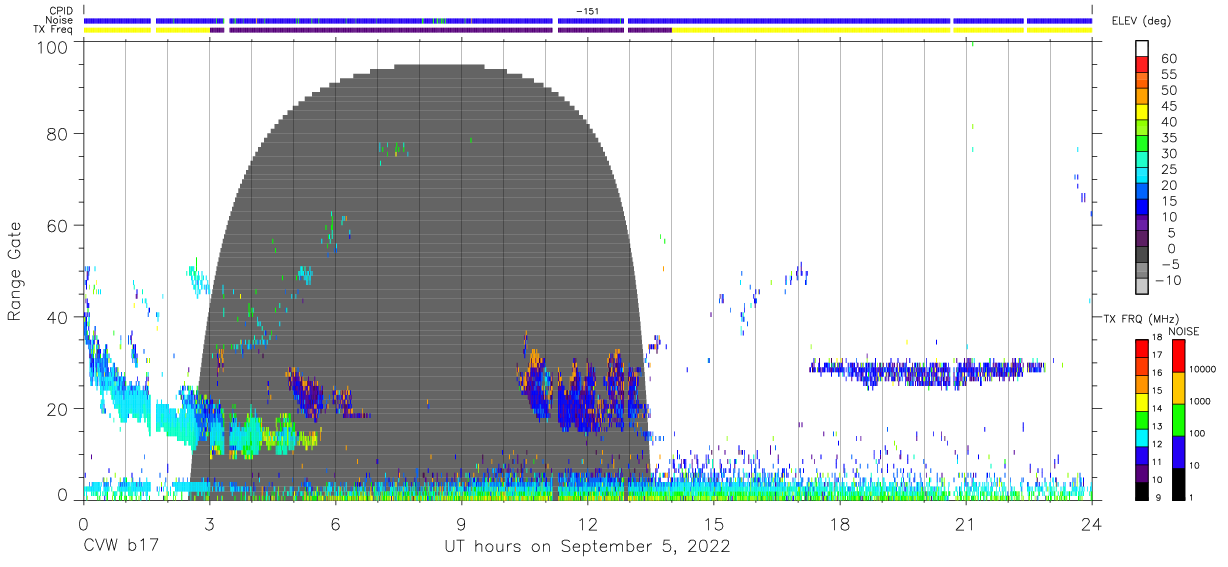The width and height of the screenshot is (1228, 567).
Task: Click the blue 10–100 NOISE swatch
Action: click(1178, 452)
